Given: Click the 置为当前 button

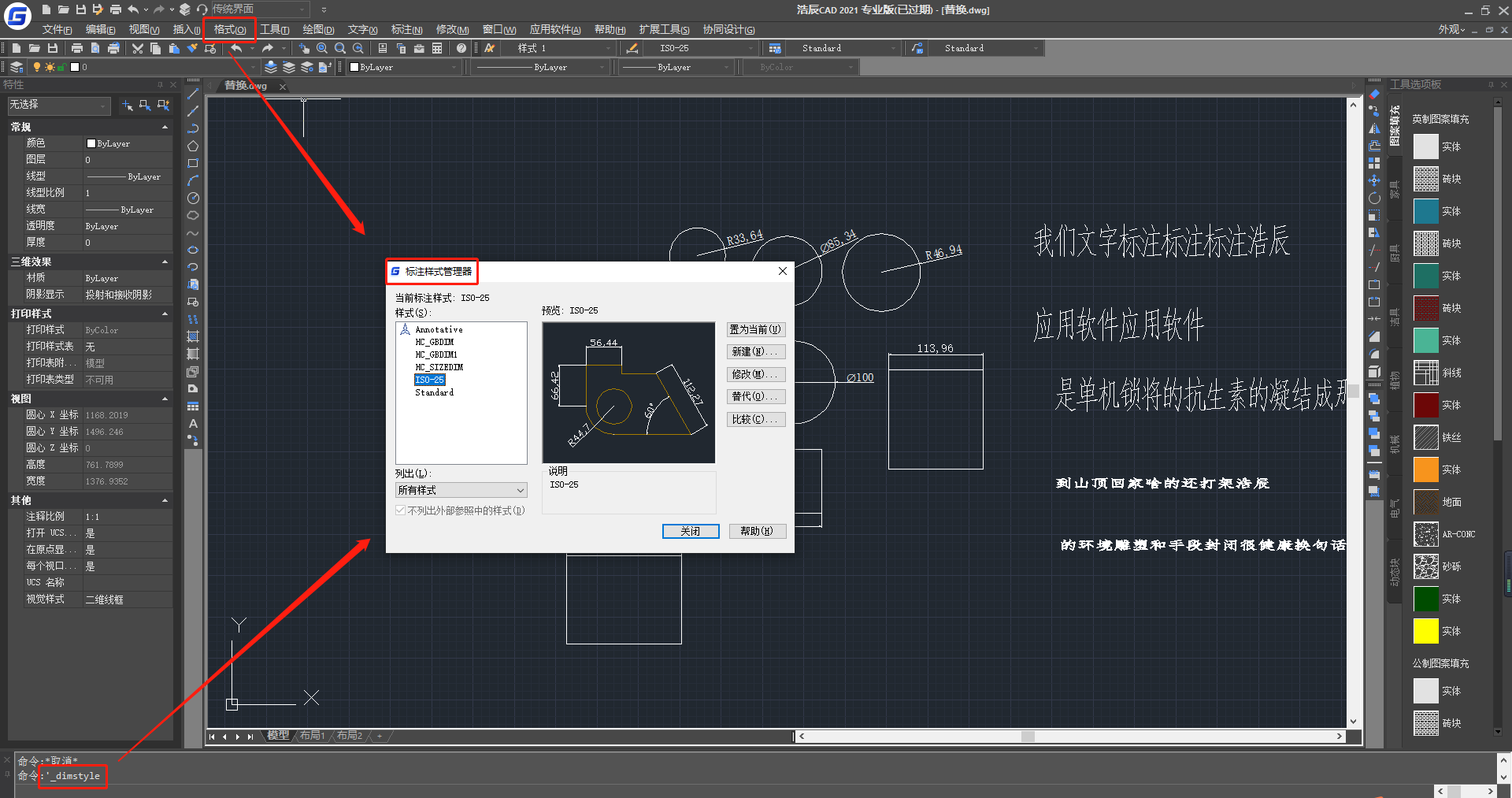Looking at the screenshot, I should pyautogui.click(x=754, y=329).
